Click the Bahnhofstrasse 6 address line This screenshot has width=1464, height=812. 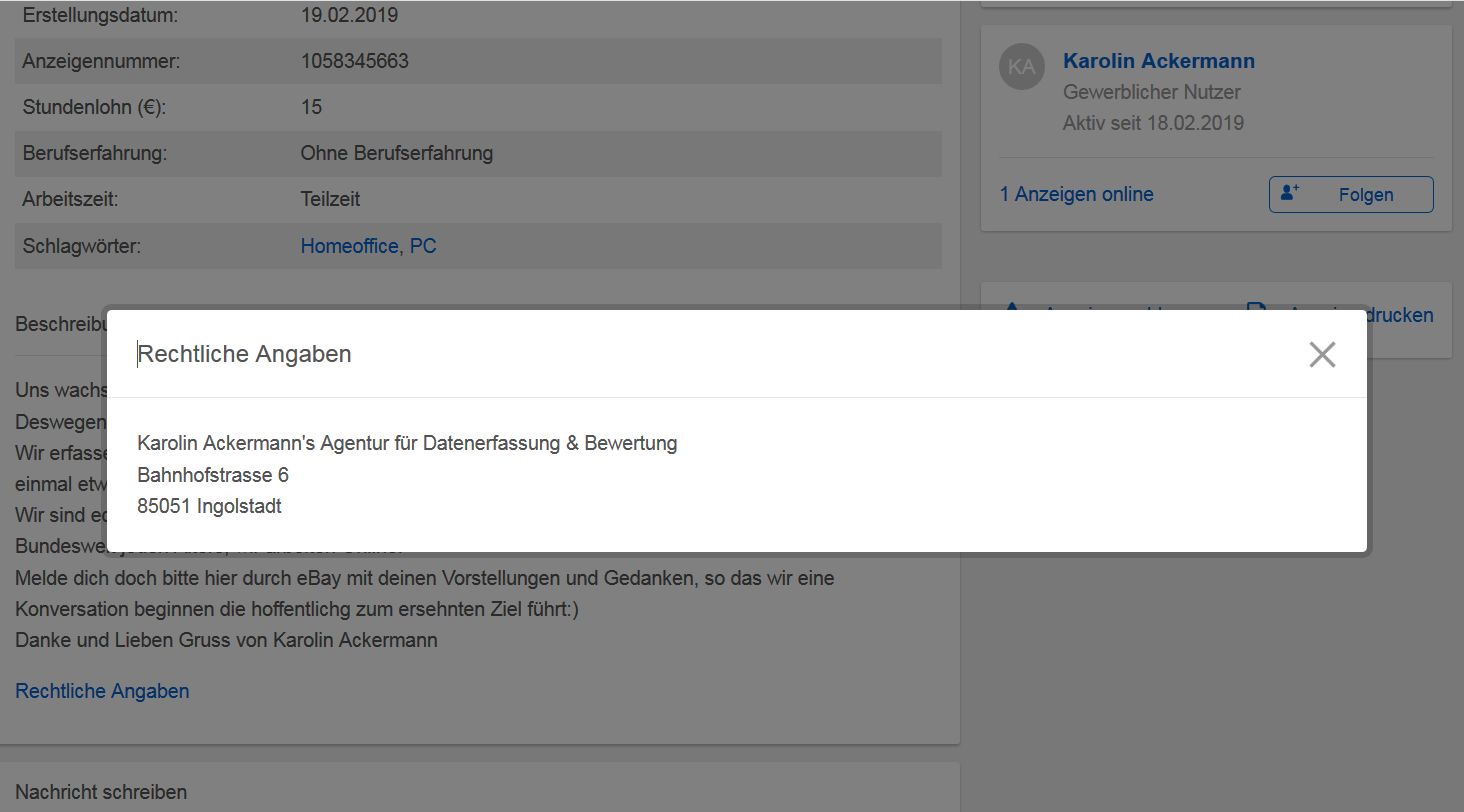213,475
